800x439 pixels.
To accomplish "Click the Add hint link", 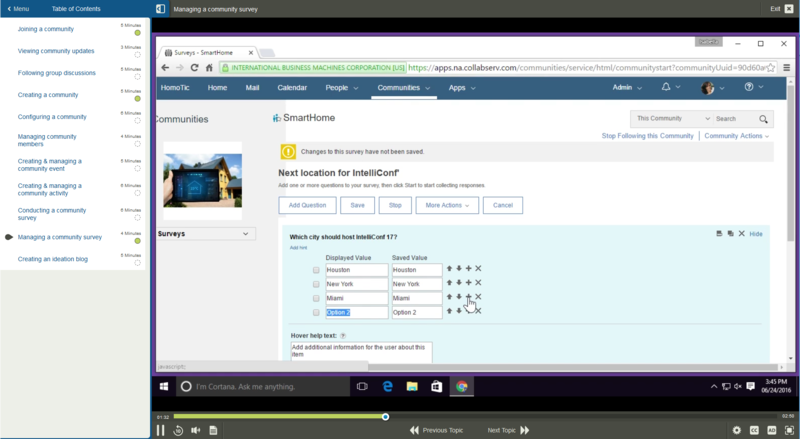I will point(298,248).
